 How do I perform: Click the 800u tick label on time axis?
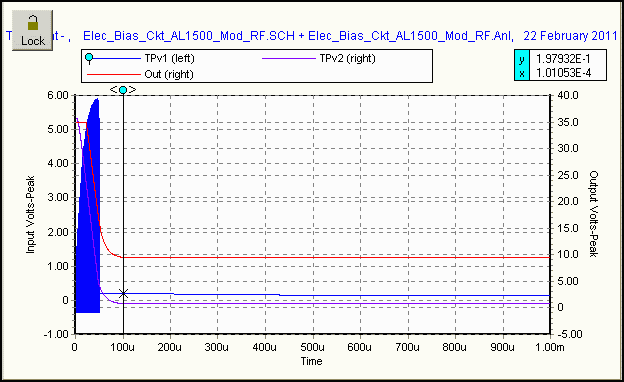point(454,347)
